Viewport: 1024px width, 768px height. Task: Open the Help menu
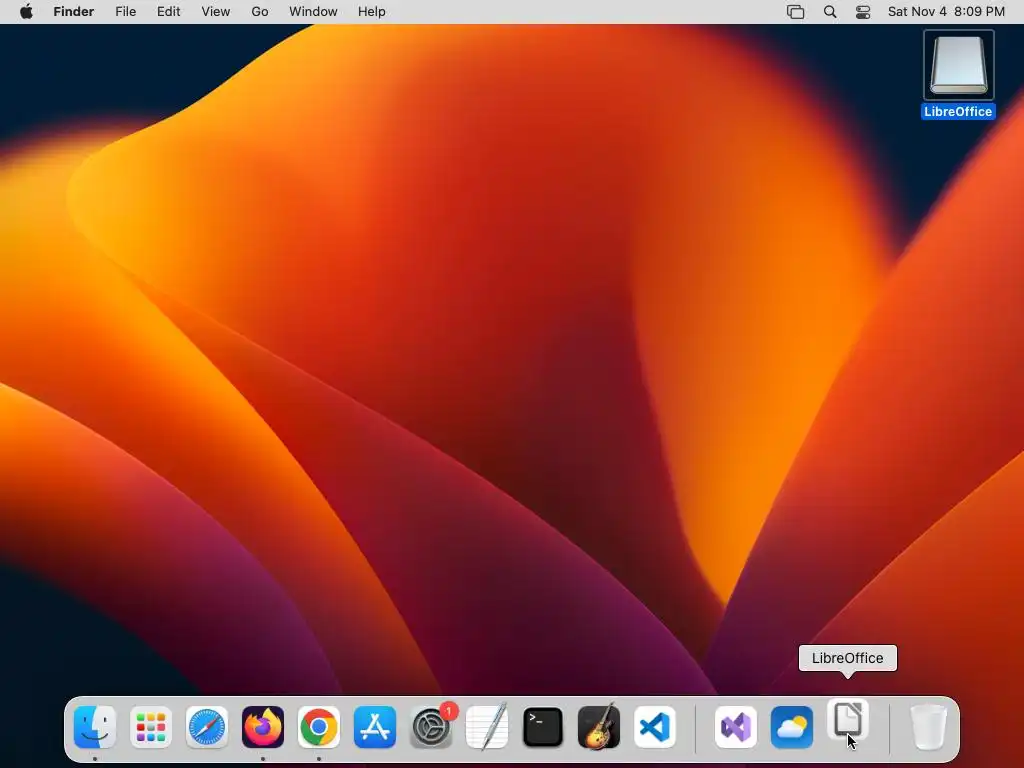[372, 12]
